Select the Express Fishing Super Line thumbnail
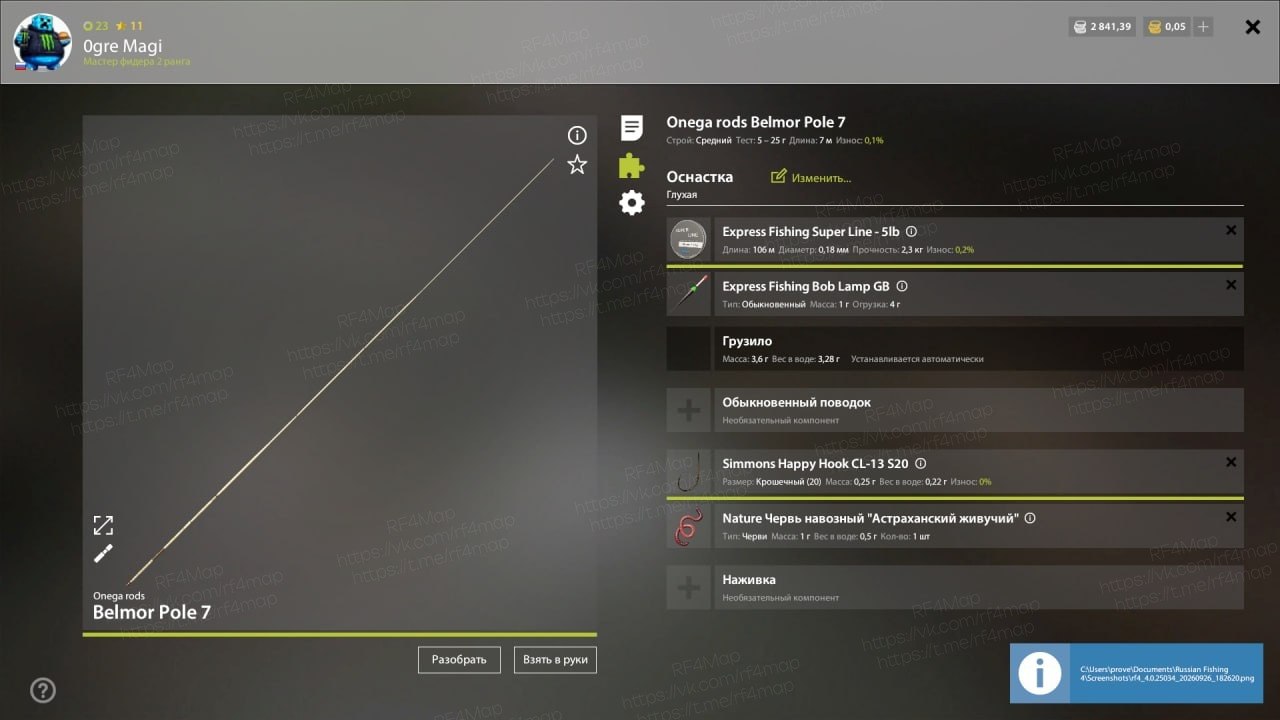This screenshot has height=720, width=1280. click(688, 240)
